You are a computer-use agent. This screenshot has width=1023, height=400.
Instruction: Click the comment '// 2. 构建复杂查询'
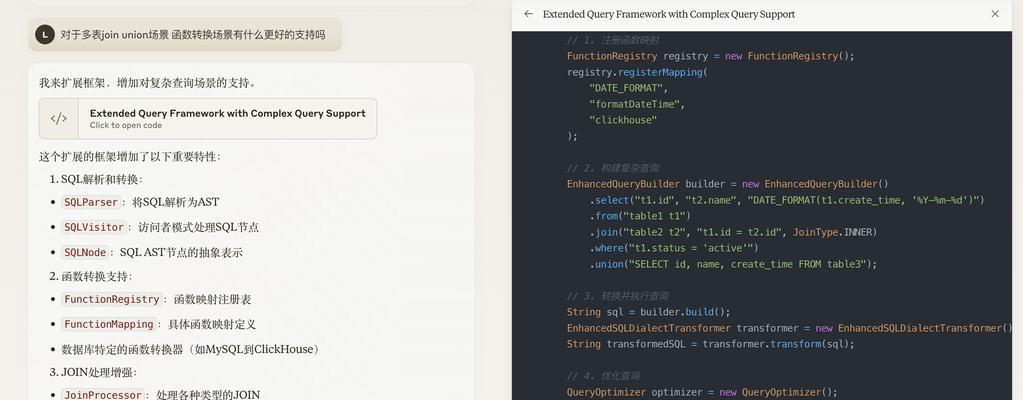tap(613, 168)
